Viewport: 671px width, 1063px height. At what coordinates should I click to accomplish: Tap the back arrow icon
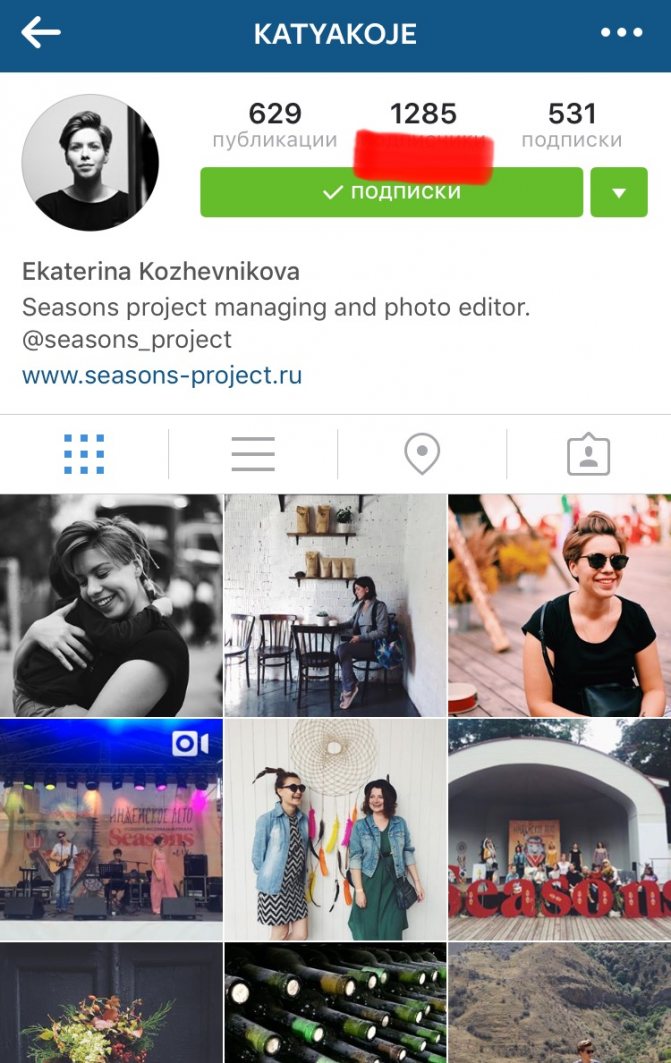pyautogui.click(x=41, y=33)
